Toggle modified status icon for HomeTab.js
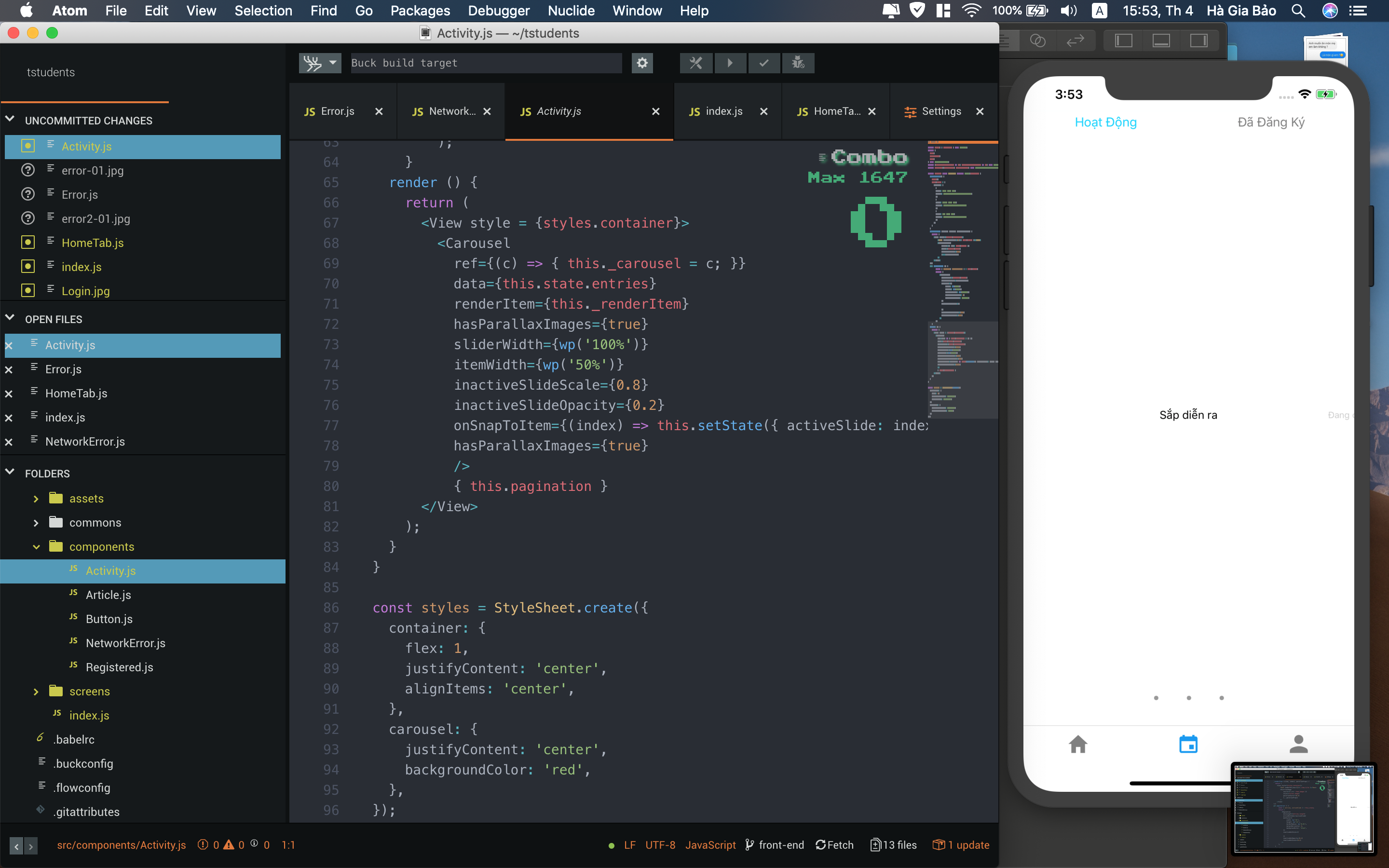Screen dimensions: 1389x868 [x=27, y=242]
